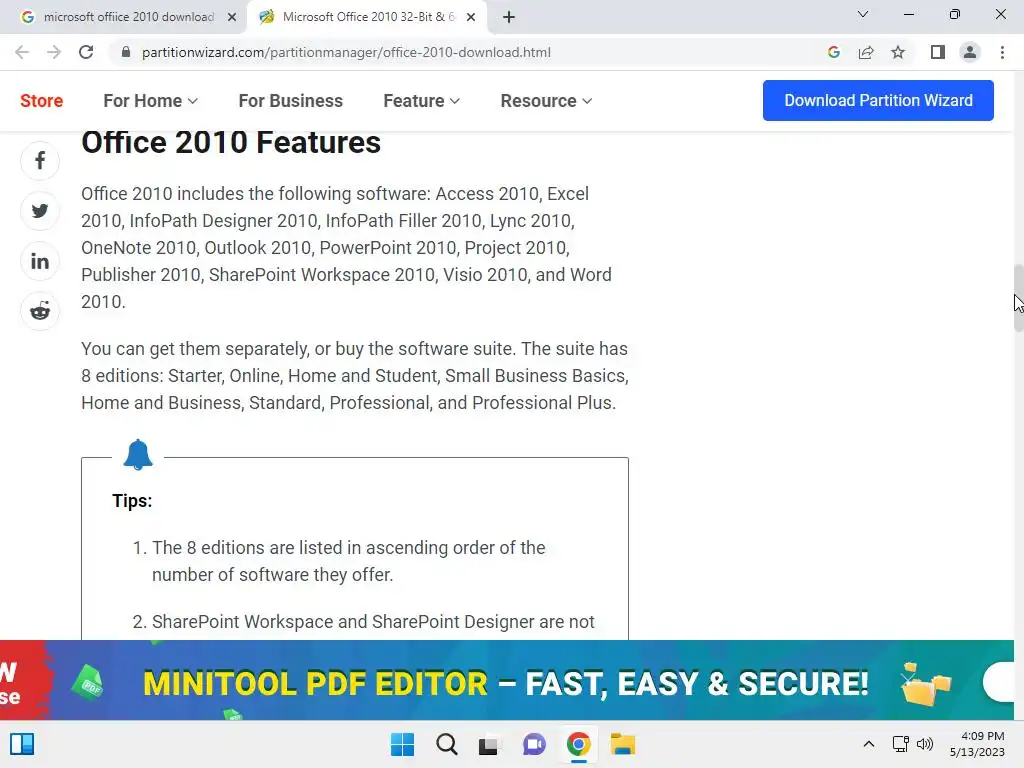Launch Teams Chat from taskbar
This screenshot has width=1024, height=768.
click(534, 744)
